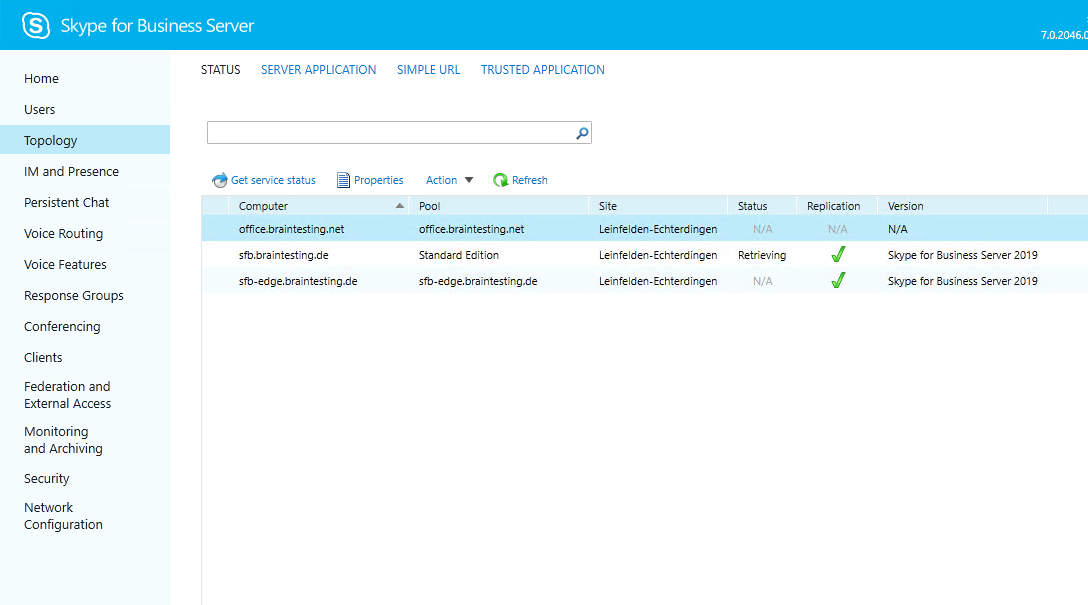Click into the topology search field
The image size is (1088, 605).
click(x=388, y=133)
